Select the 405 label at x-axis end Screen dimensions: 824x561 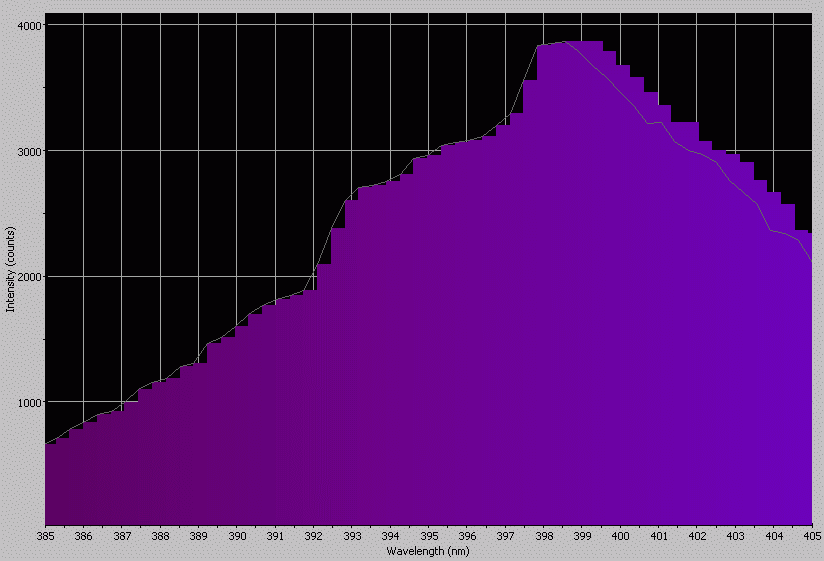811,537
